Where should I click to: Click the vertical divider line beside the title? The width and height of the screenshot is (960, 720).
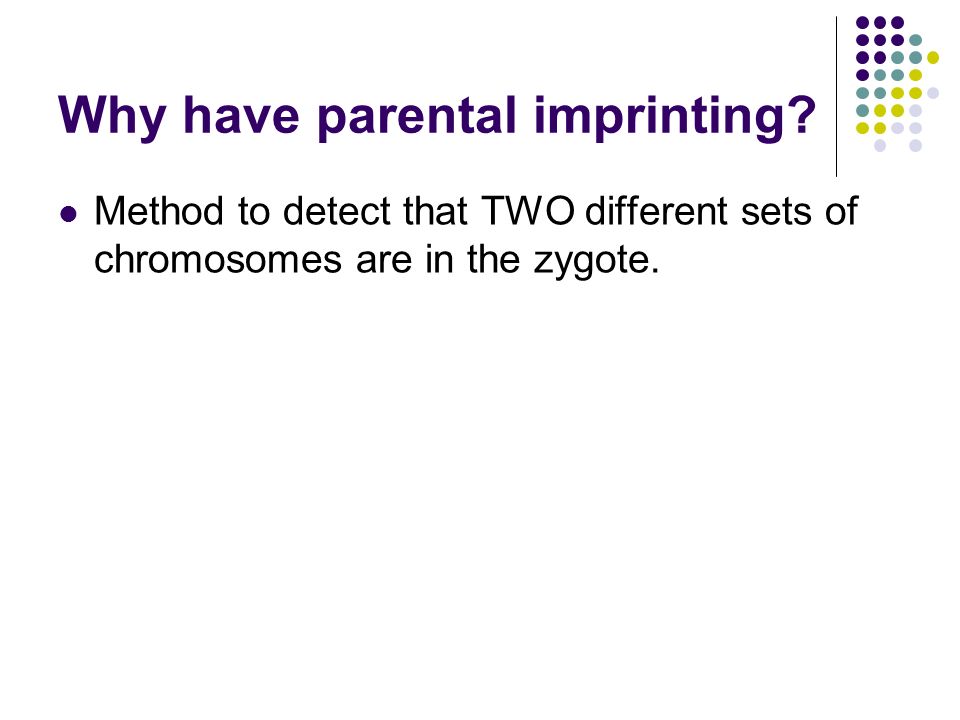click(x=836, y=97)
